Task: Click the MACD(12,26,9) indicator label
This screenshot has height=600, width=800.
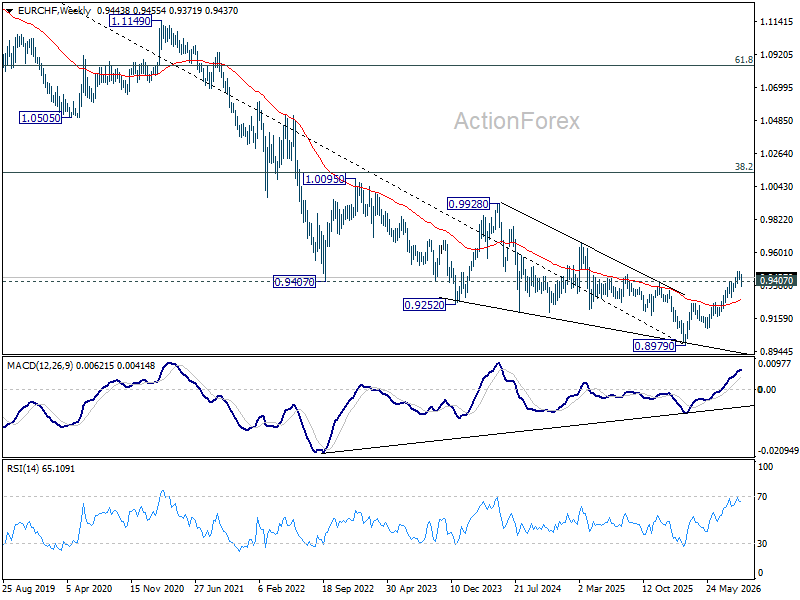Action: (x=40, y=366)
